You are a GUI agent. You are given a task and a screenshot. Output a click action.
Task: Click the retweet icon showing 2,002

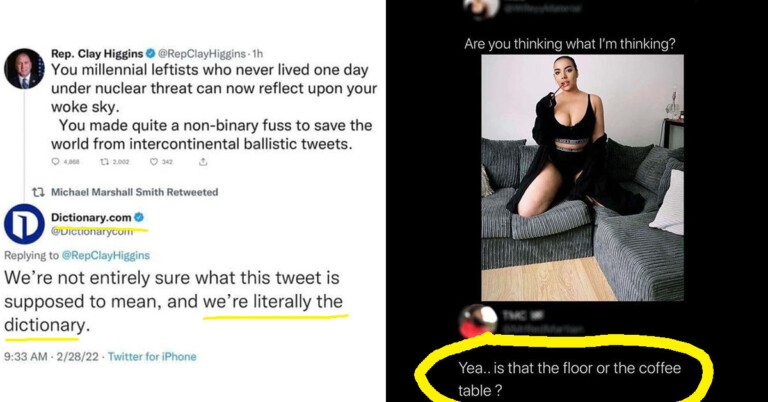[104, 162]
